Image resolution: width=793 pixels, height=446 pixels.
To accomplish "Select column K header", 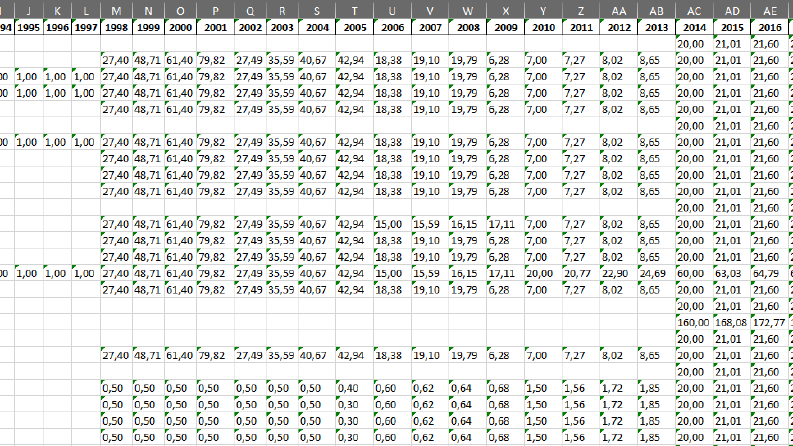I will point(57,11).
